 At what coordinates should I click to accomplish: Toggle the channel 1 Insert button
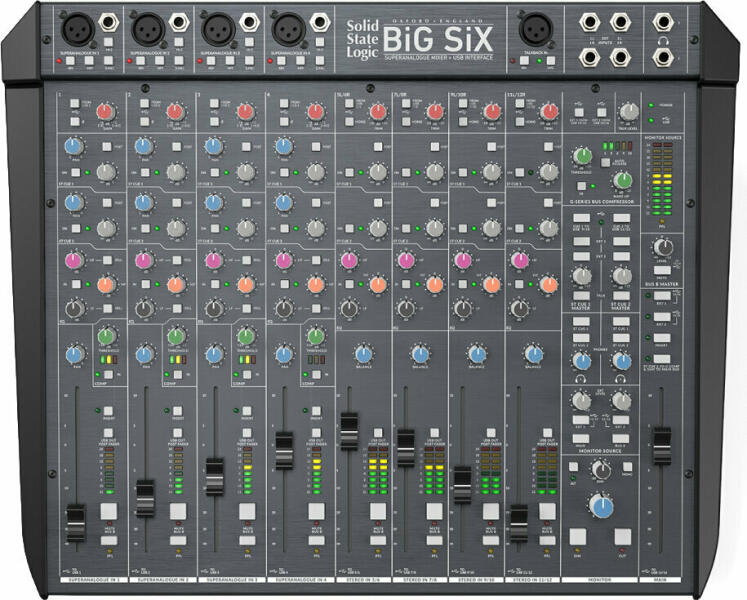click(x=108, y=411)
